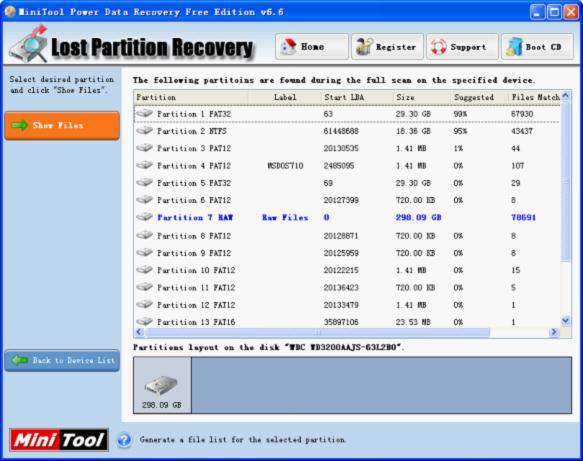Click the drive icon of Partition 10 FAT12
The width and height of the screenshot is (583, 461).
pos(145,270)
